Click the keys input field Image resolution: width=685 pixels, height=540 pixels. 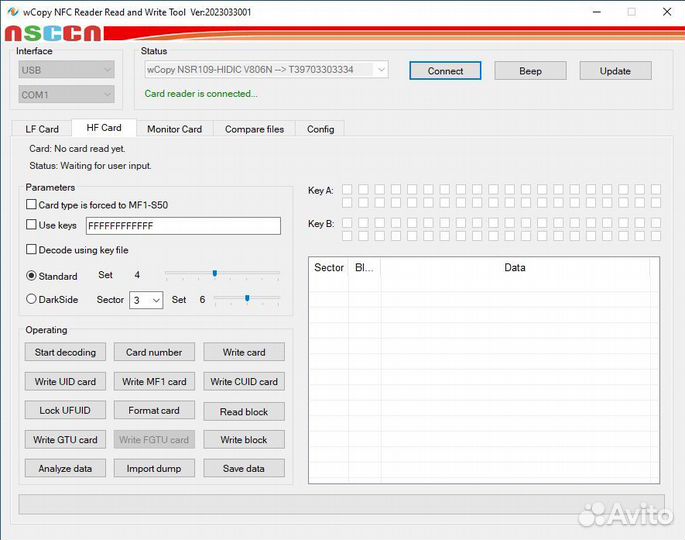click(x=183, y=226)
